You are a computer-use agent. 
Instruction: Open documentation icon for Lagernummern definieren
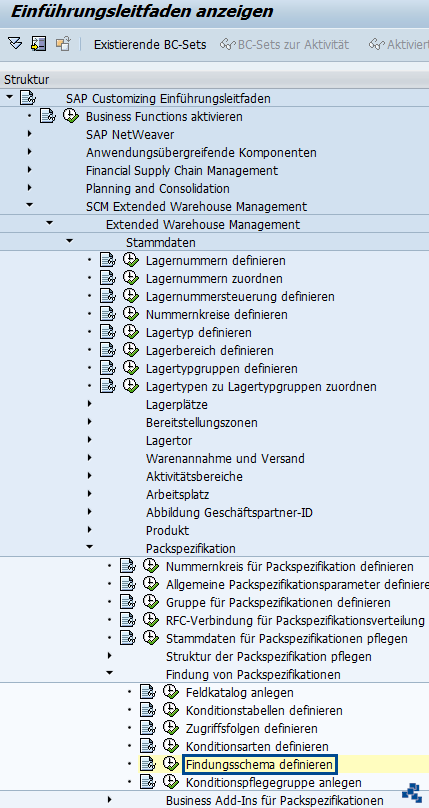(x=107, y=260)
